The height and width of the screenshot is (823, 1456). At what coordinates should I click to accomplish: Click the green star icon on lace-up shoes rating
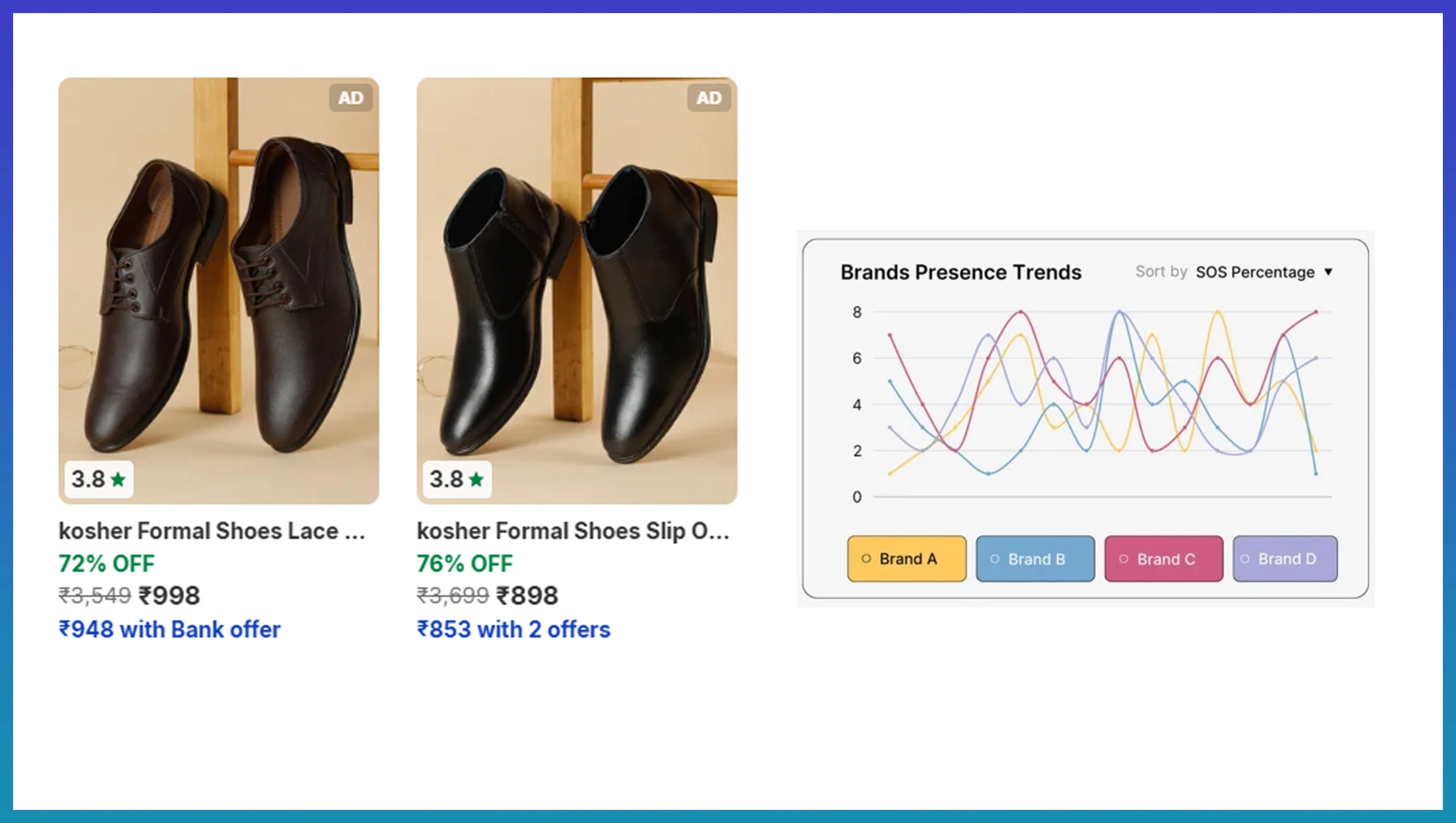(x=118, y=479)
